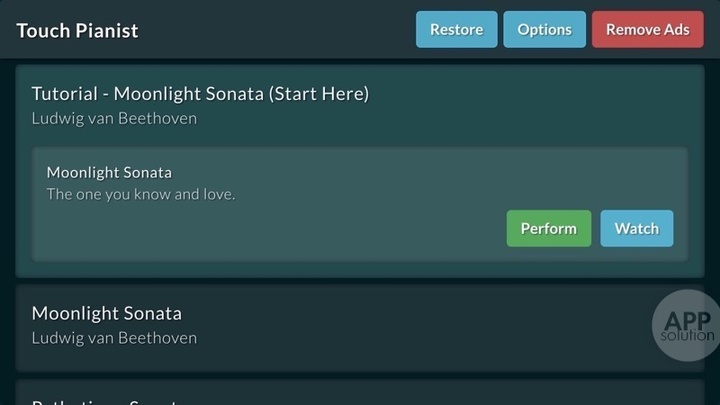Click the word "solution" in the circular watermark

pyautogui.click(x=688, y=336)
